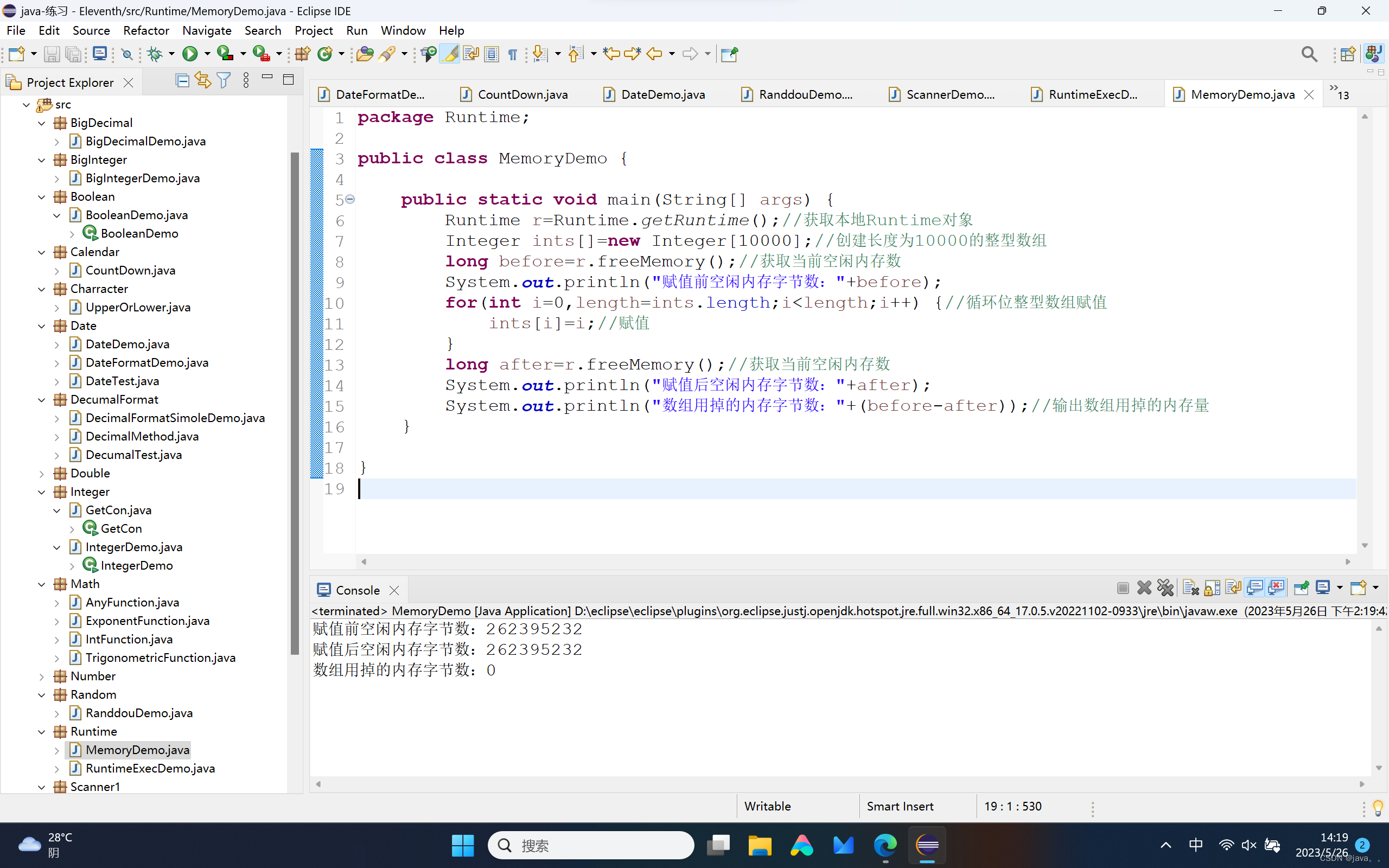Collapse the Runtime package node
Image resolution: width=1389 pixels, height=868 pixels.
tap(41, 732)
